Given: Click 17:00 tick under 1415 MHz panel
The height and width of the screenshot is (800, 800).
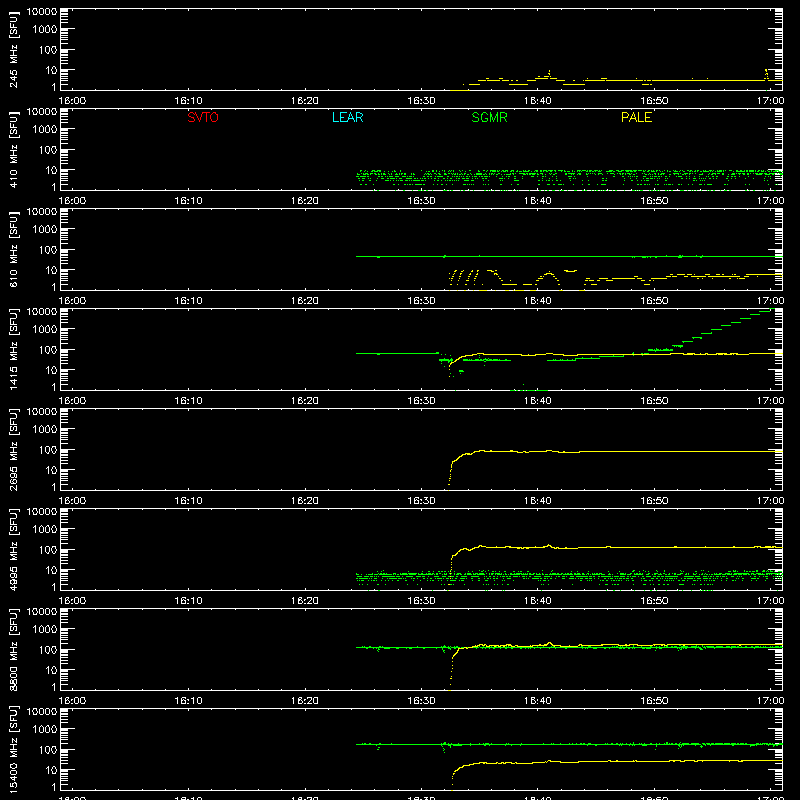Looking at the screenshot, I should point(770,401).
